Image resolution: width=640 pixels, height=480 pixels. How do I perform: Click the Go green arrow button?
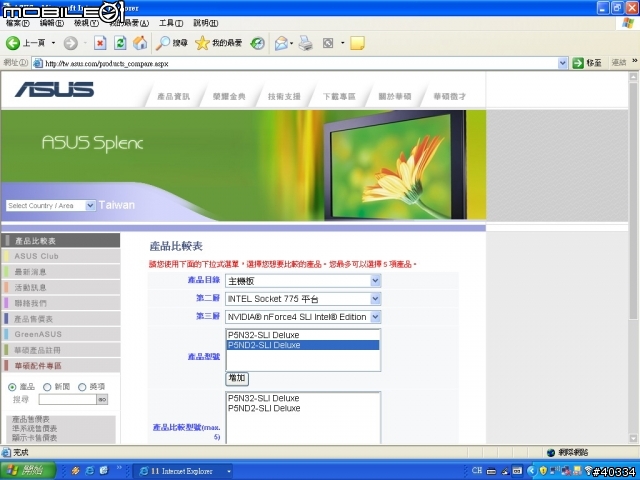tap(578, 63)
